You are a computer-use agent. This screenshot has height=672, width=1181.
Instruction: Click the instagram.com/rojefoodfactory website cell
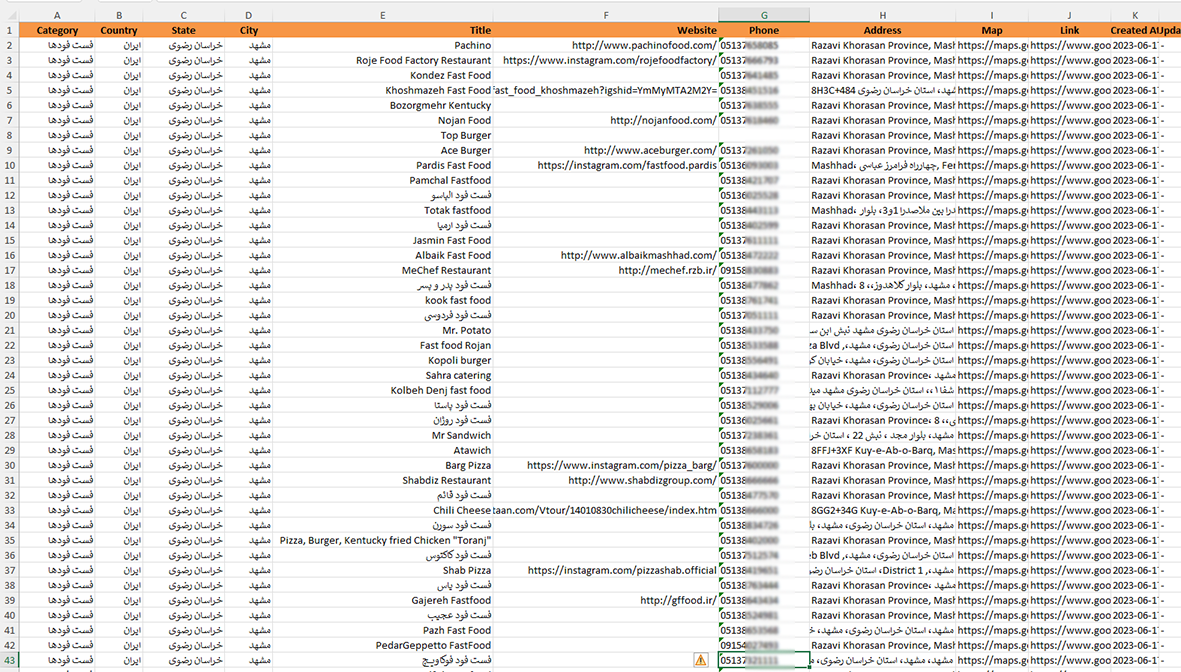[x=606, y=60]
